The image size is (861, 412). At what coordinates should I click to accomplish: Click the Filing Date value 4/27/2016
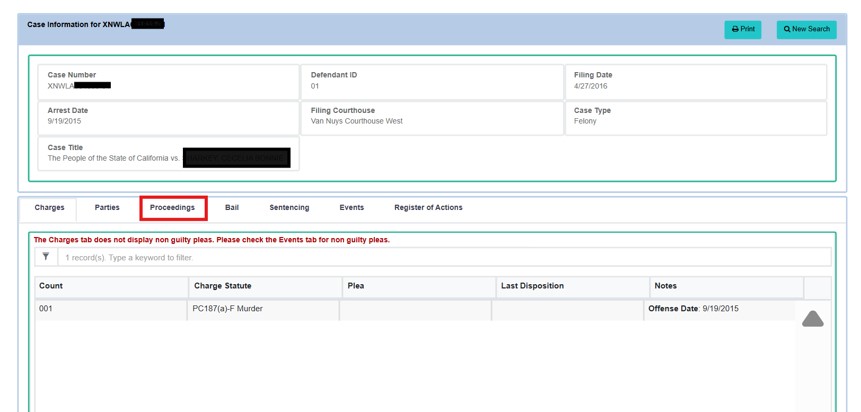(591, 86)
